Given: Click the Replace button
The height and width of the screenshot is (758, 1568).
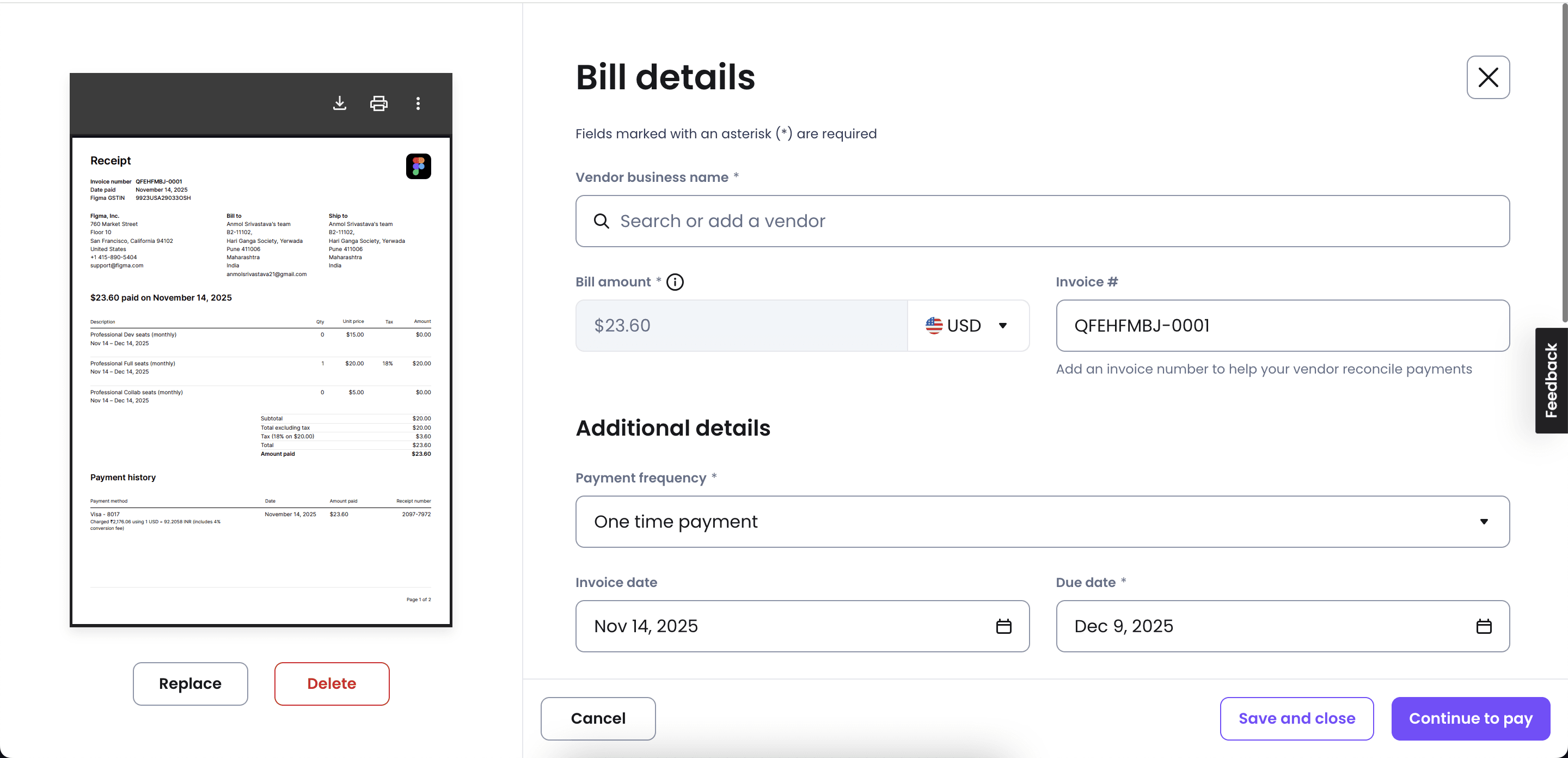Looking at the screenshot, I should tap(190, 684).
